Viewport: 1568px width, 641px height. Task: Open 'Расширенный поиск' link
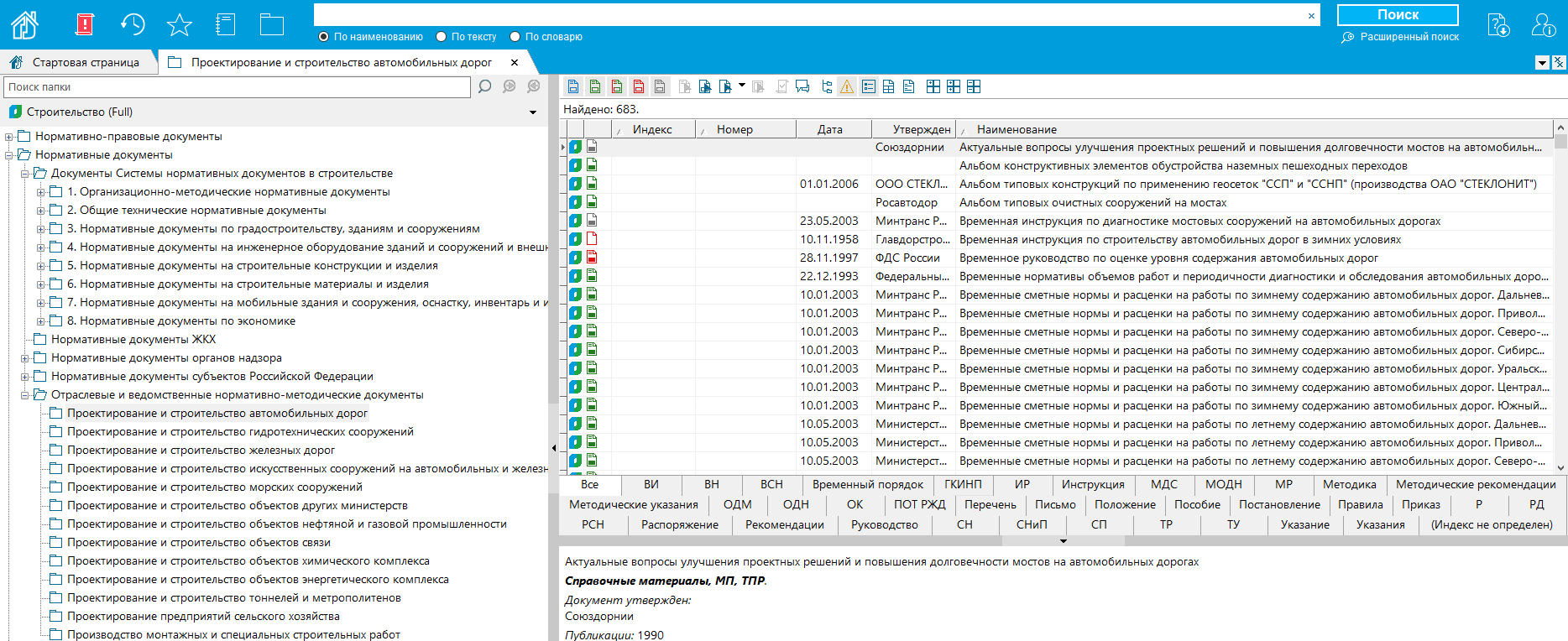[x=1400, y=37]
